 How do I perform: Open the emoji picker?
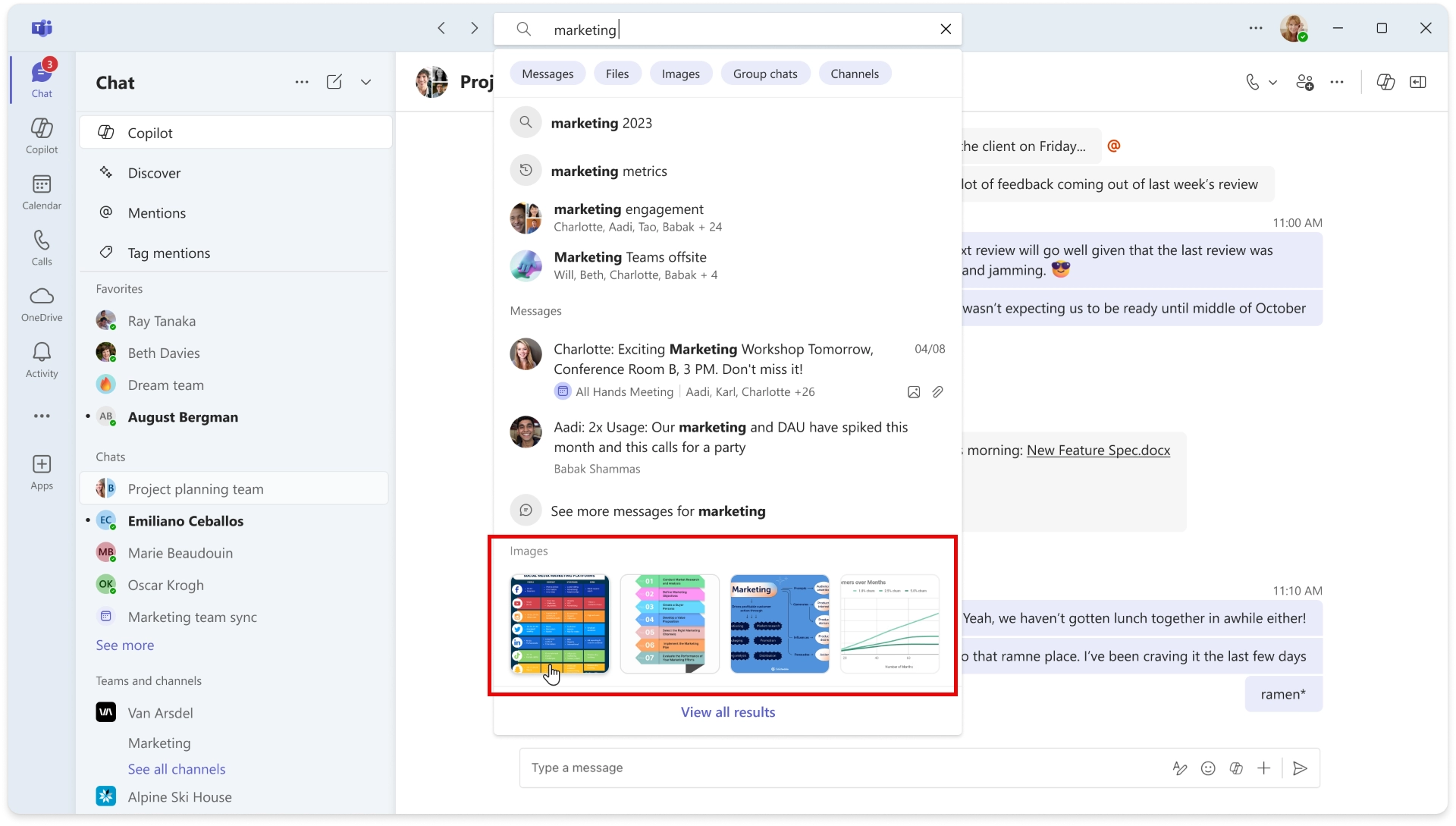(1208, 768)
